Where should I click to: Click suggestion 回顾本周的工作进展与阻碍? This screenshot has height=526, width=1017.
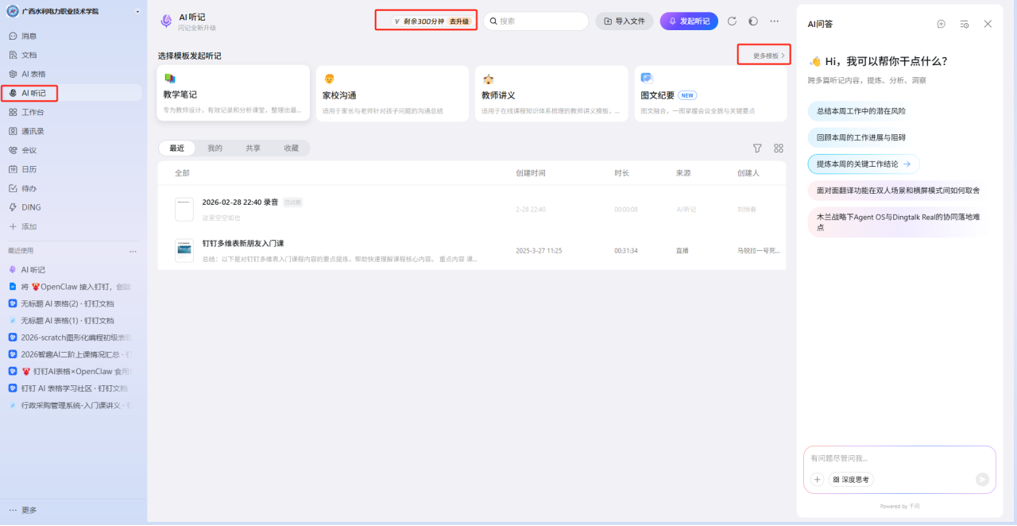pos(861,137)
